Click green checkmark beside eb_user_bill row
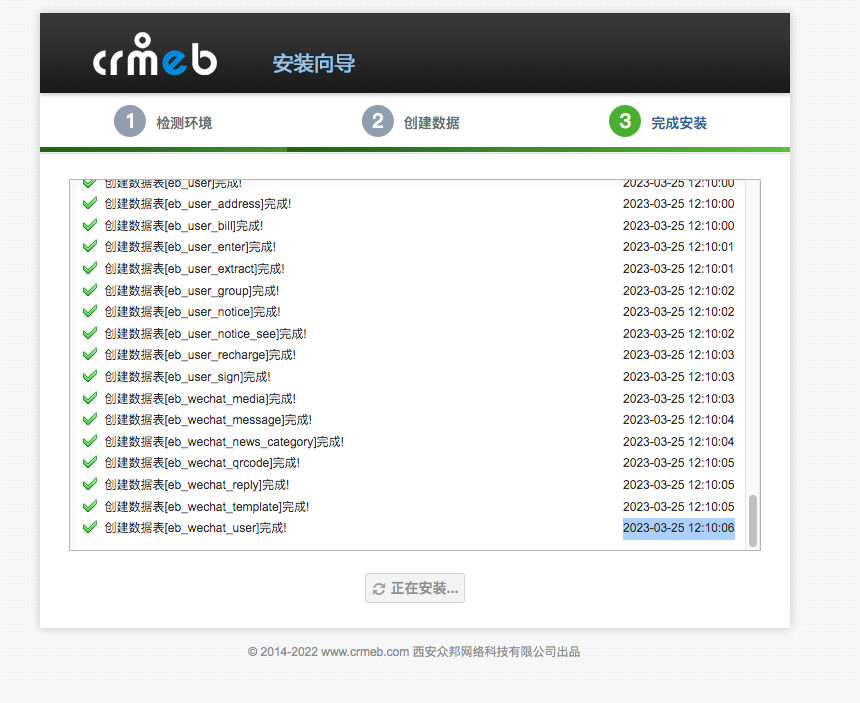860x703 pixels. 90,225
